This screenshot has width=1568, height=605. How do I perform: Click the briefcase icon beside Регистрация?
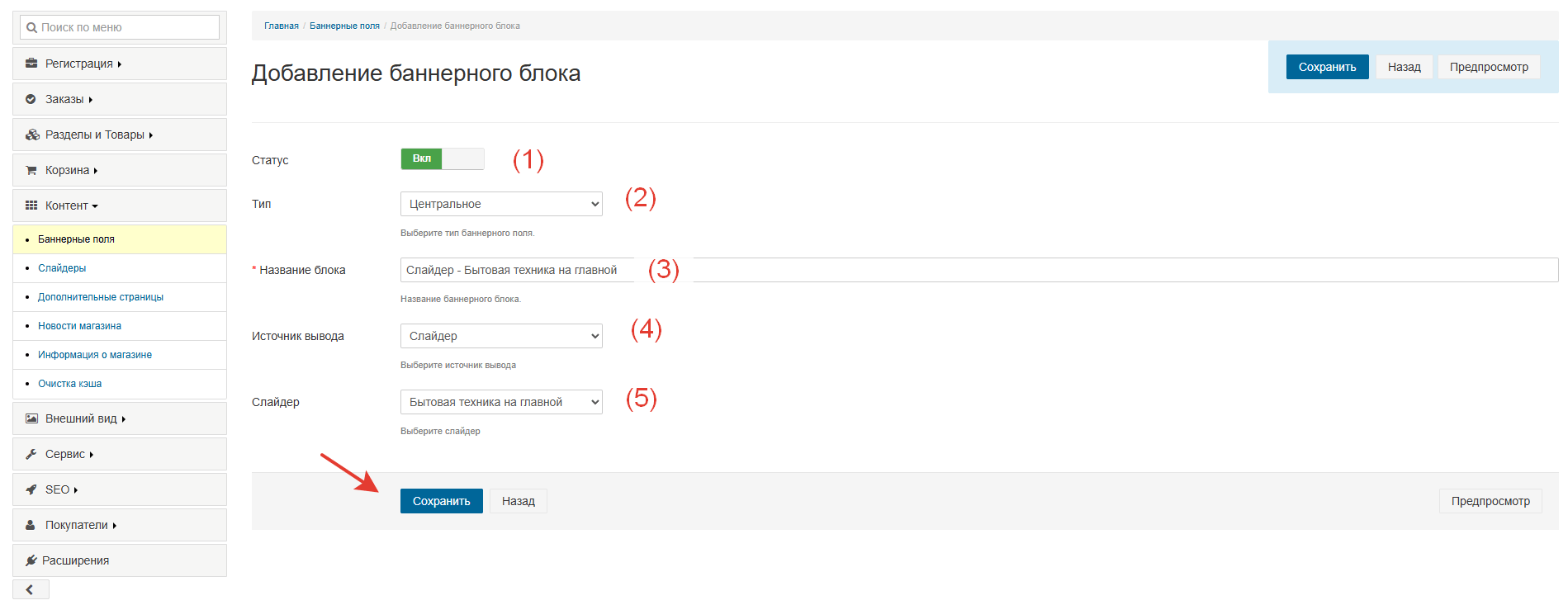pyautogui.click(x=31, y=64)
